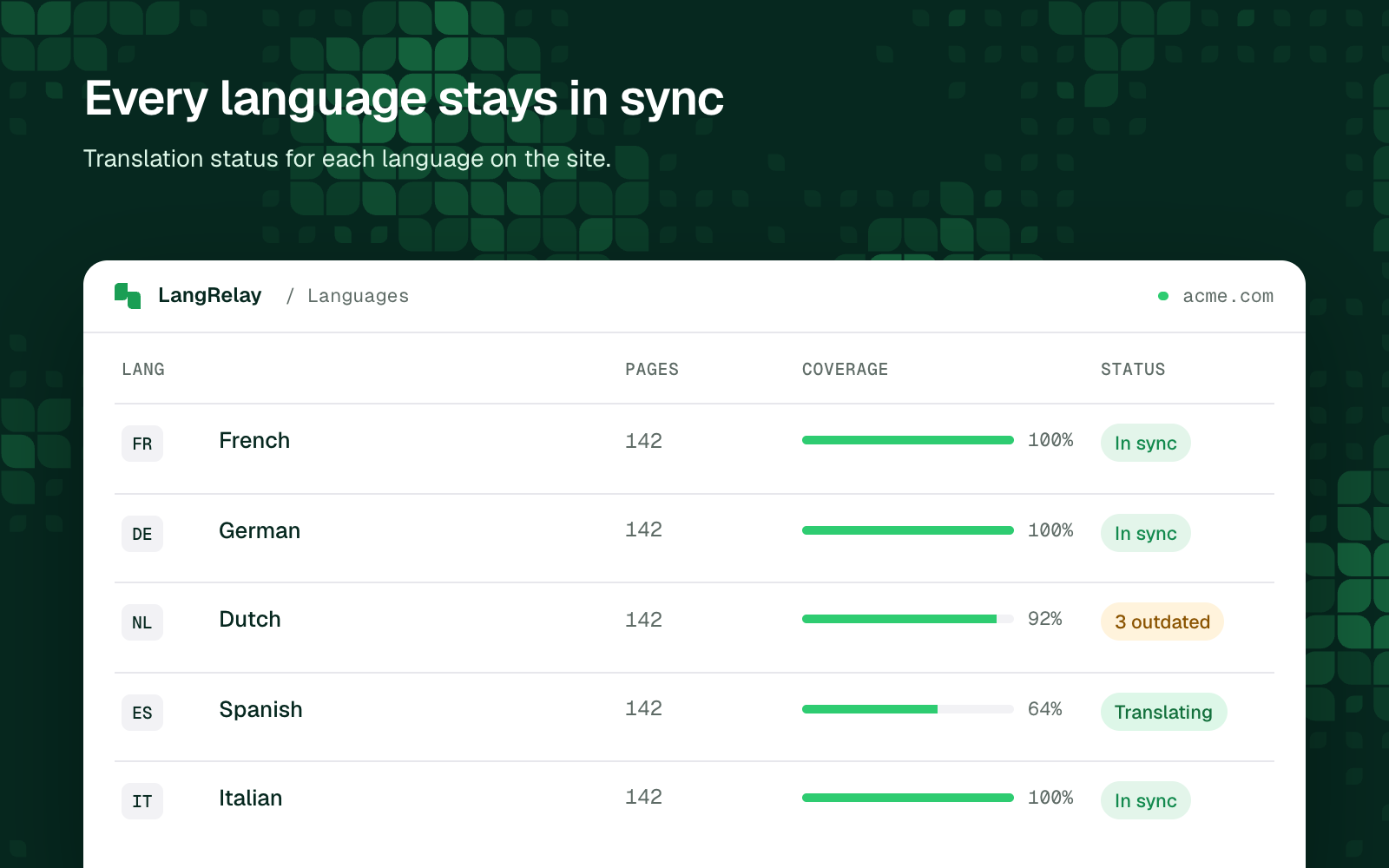
Task: Click the French page count 142
Action: 643,441
